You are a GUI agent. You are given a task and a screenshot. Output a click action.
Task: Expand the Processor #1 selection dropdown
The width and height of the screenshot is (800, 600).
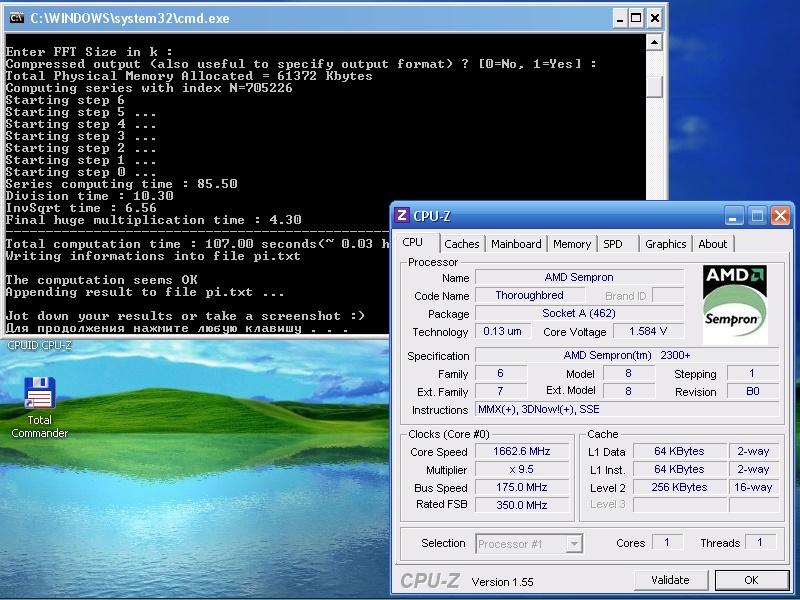click(574, 544)
